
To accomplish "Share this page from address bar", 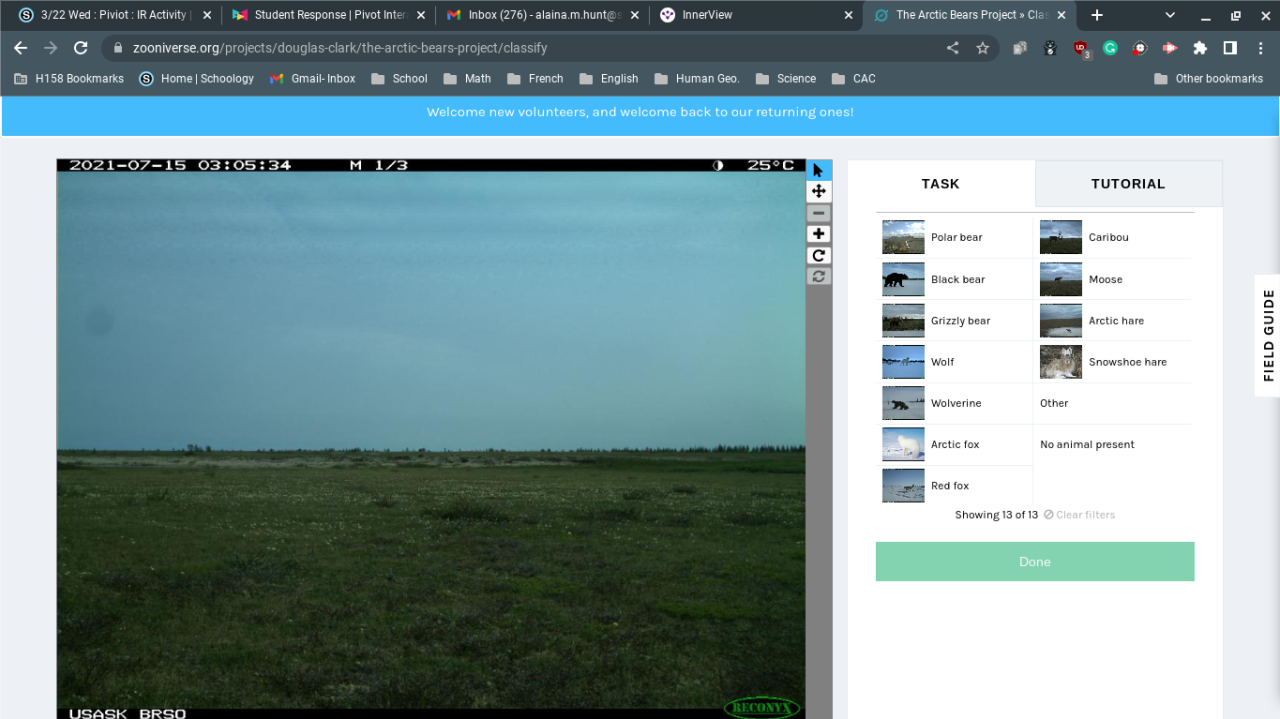I will pos(952,48).
